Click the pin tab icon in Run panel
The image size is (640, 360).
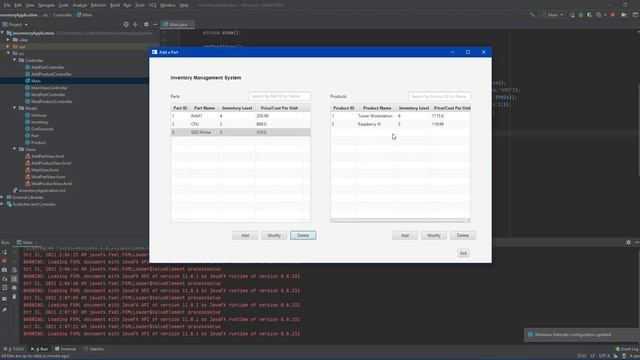pos(4,310)
